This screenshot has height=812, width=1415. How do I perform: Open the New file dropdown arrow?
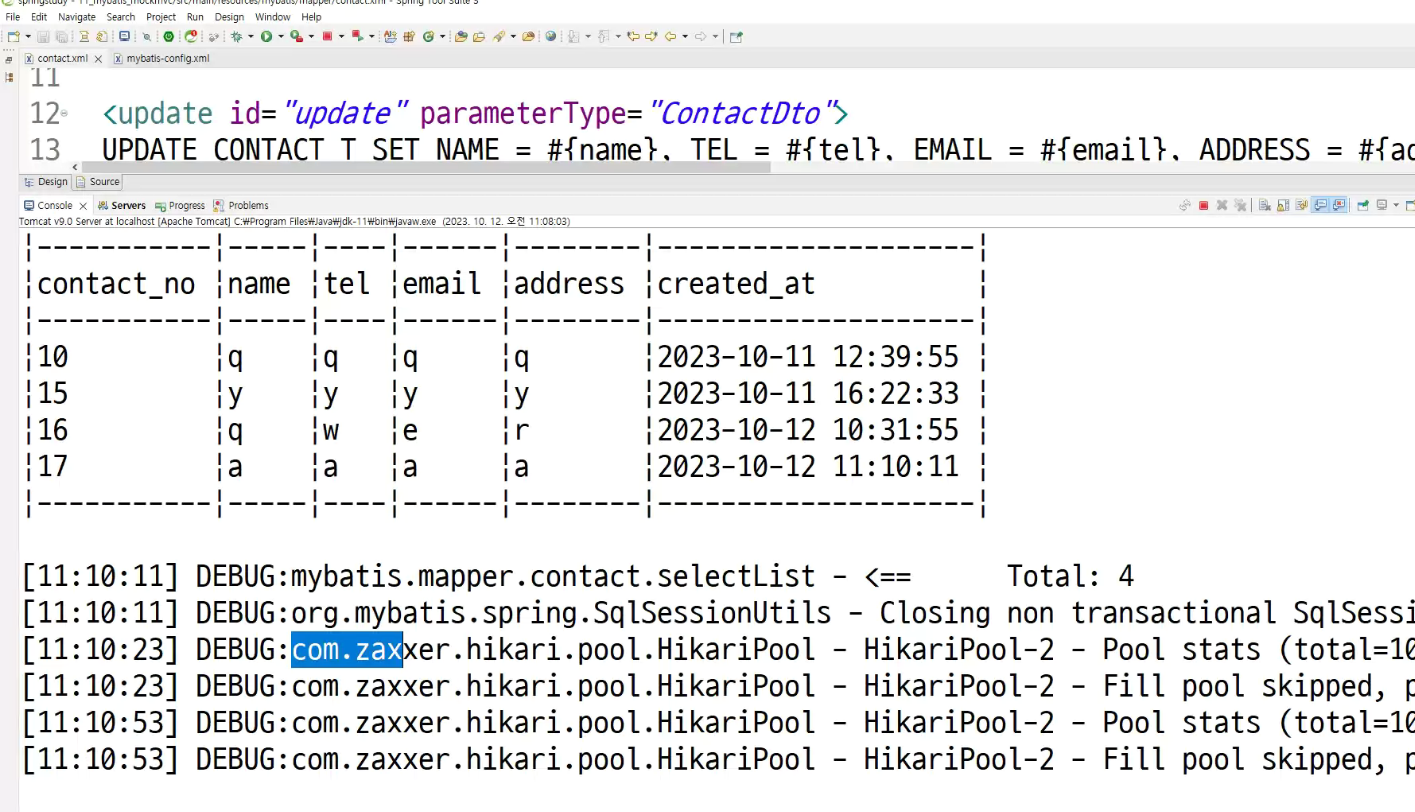[28, 36]
